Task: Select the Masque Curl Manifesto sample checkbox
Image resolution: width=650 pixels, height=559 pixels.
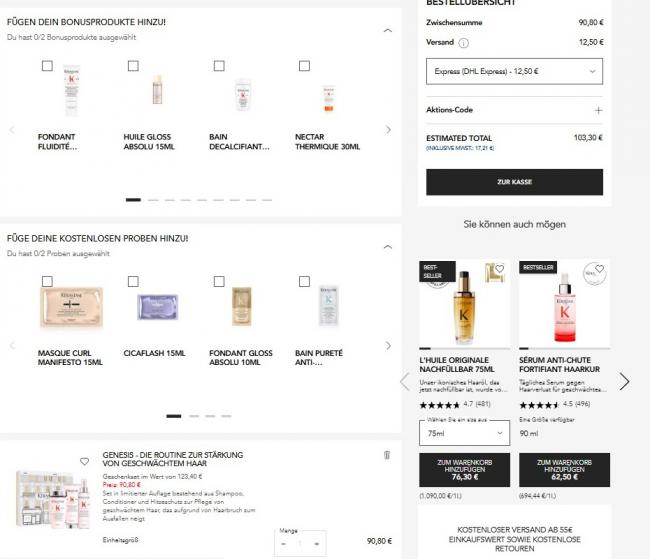Action: click(47, 282)
